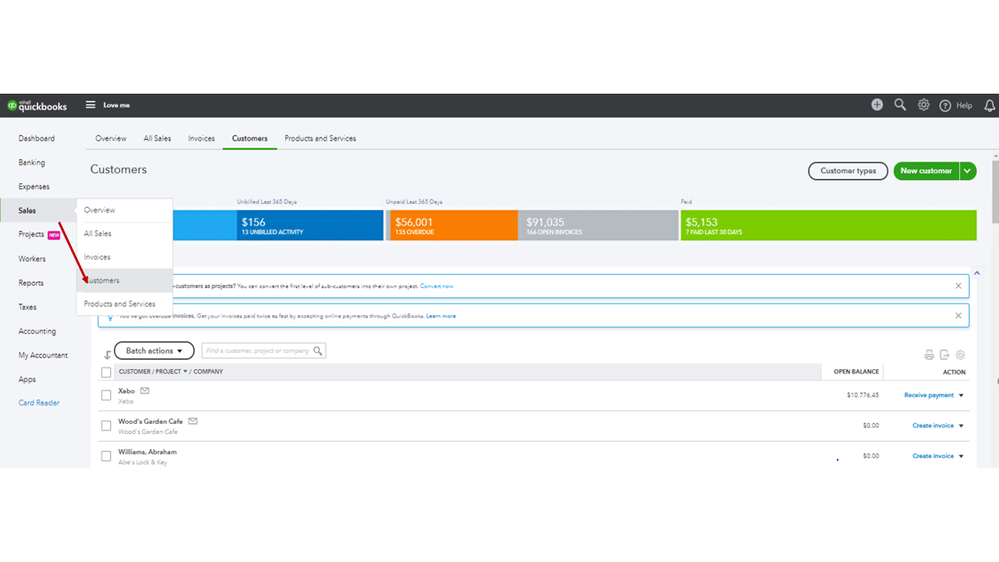Open the search magnifier in header

(900, 105)
